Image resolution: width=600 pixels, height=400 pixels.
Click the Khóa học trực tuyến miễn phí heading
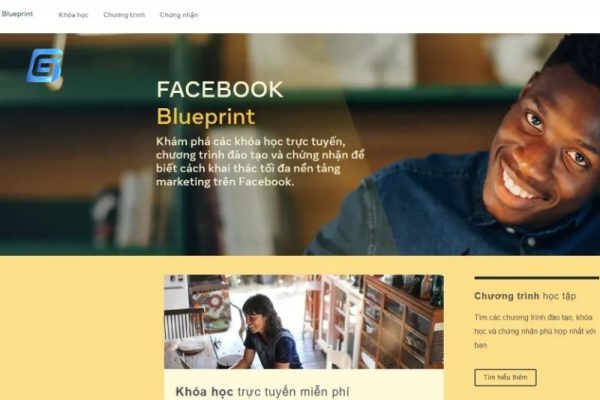coord(262,392)
